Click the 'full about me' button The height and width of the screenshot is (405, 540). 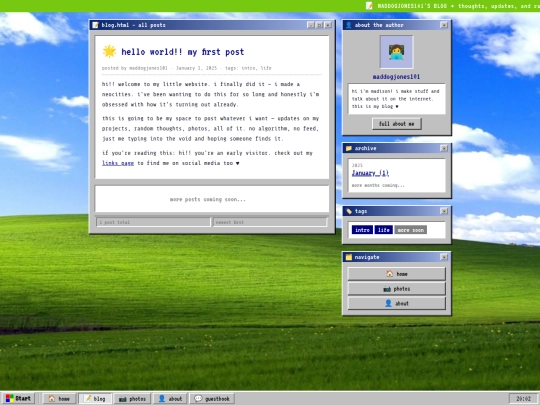click(396, 124)
